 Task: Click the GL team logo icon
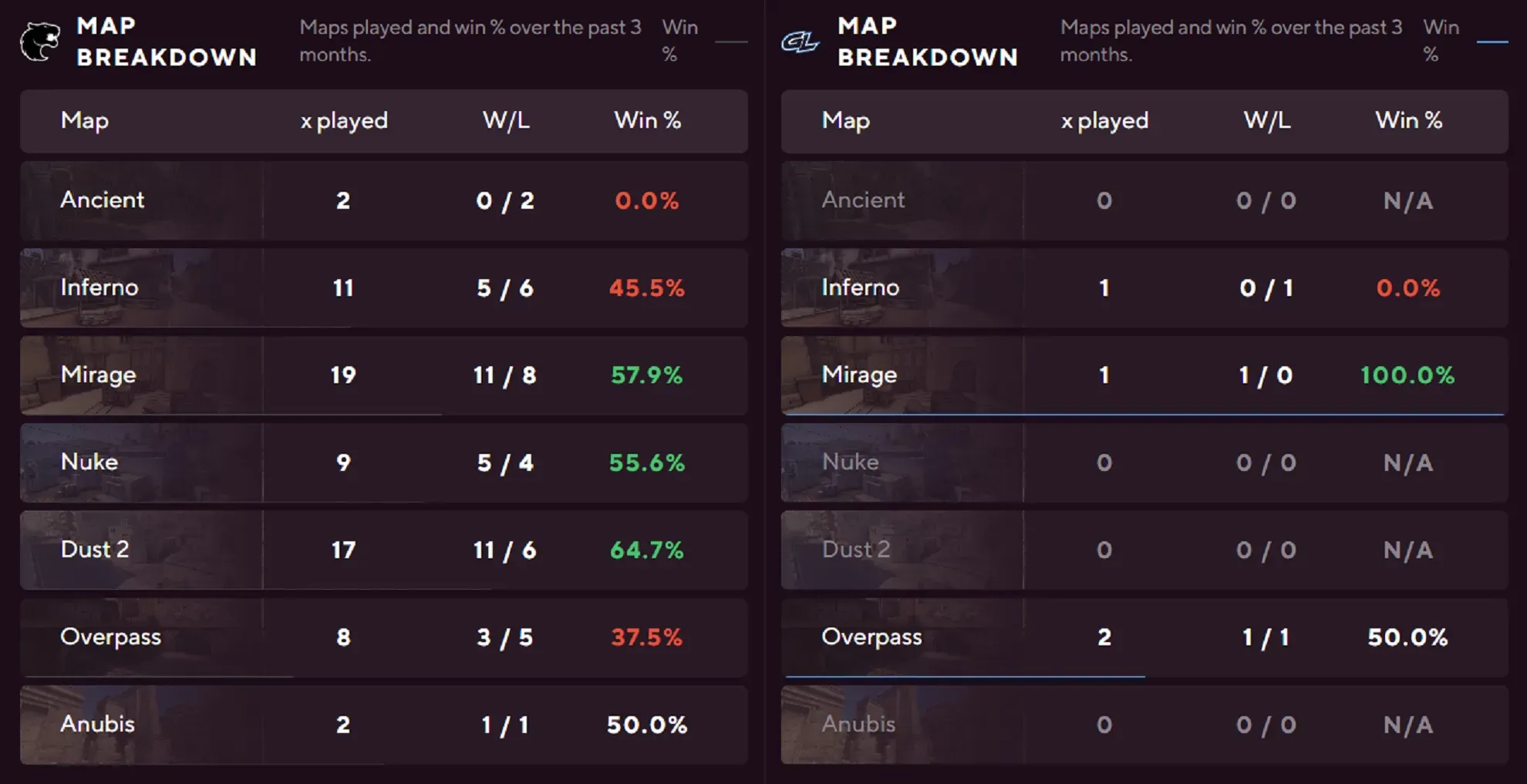(800, 42)
